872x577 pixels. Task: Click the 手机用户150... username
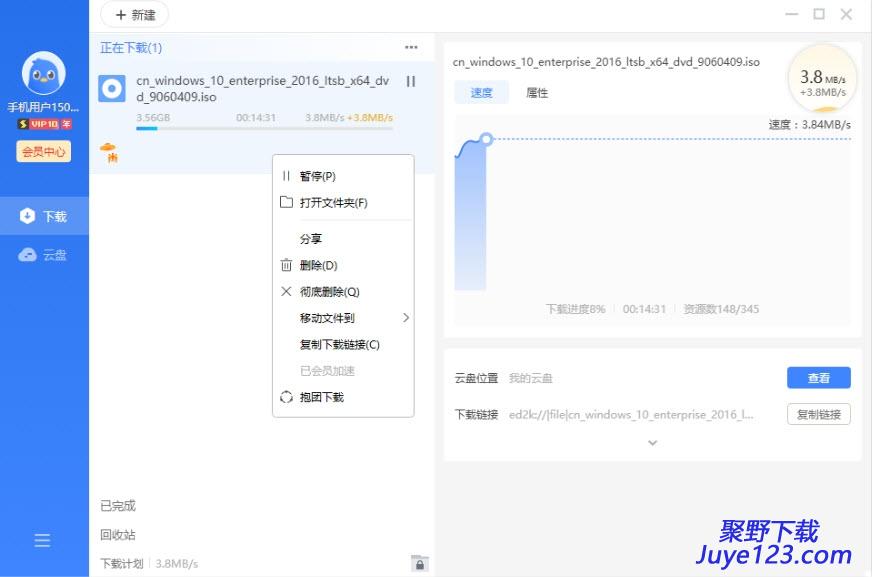[43, 107]
